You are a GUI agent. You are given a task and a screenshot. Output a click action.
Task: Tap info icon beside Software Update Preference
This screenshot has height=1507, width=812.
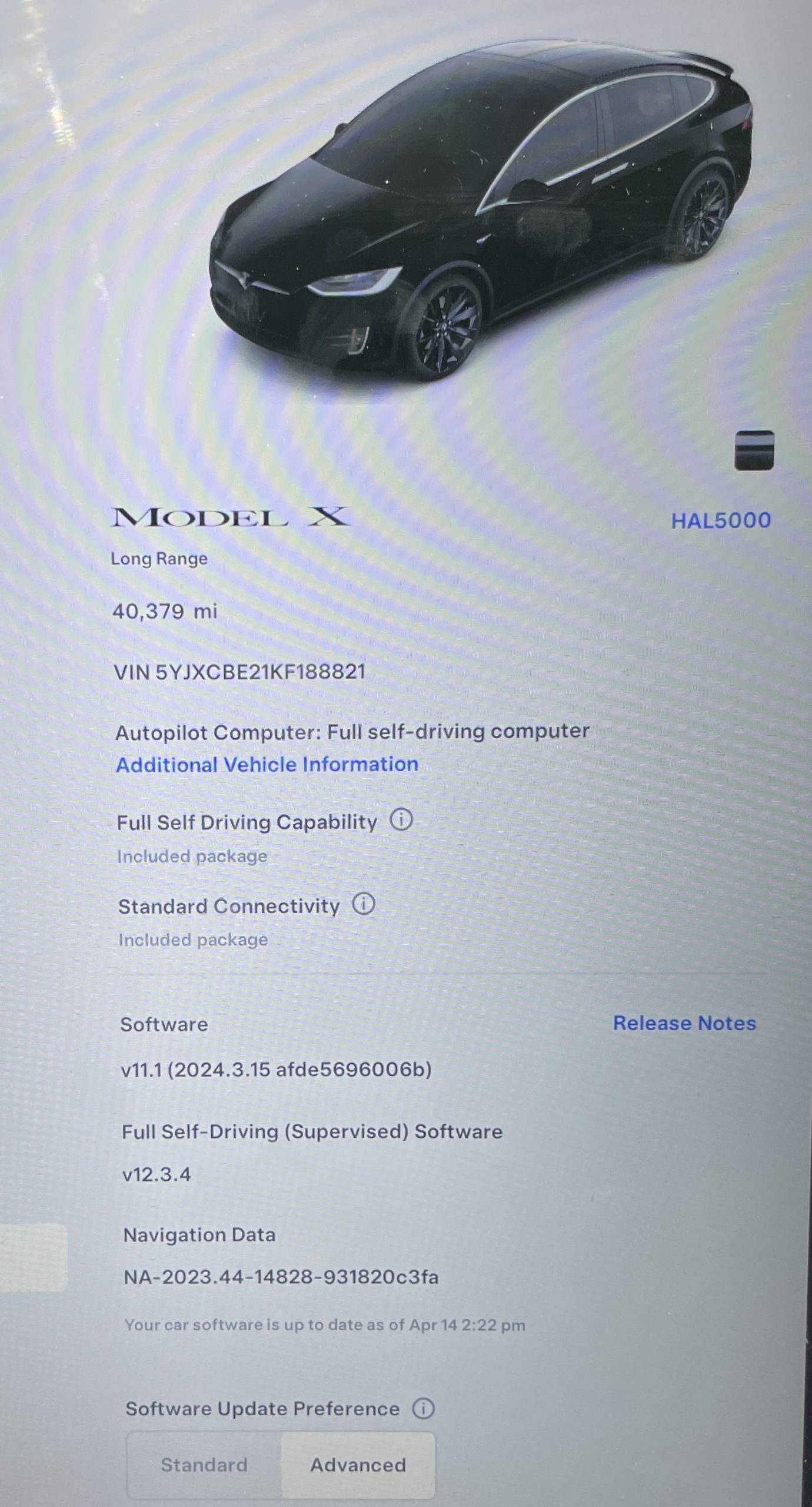(423, 1409)
